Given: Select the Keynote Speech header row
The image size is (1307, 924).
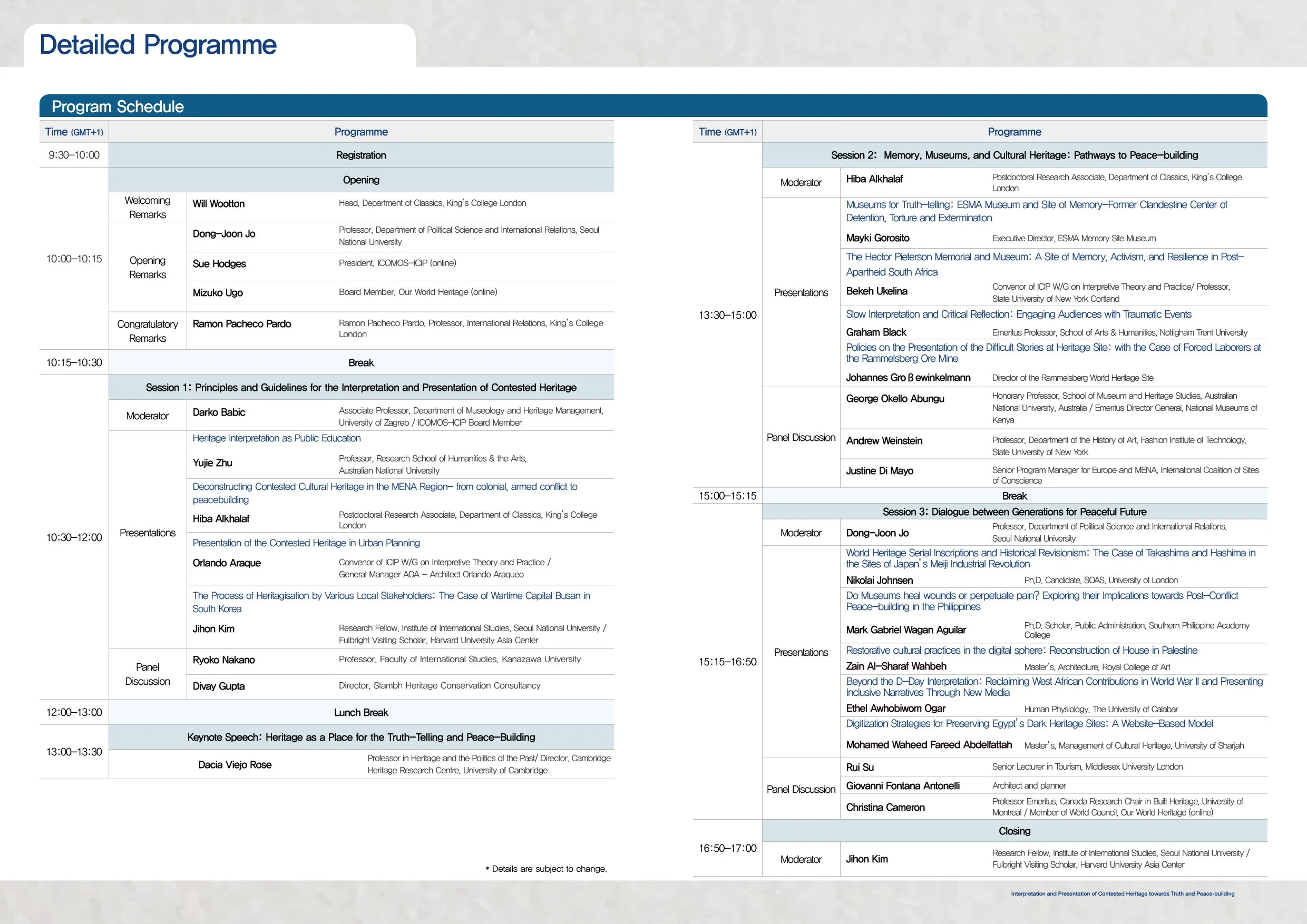Looking at the screenshot, I should coord(361,738).
